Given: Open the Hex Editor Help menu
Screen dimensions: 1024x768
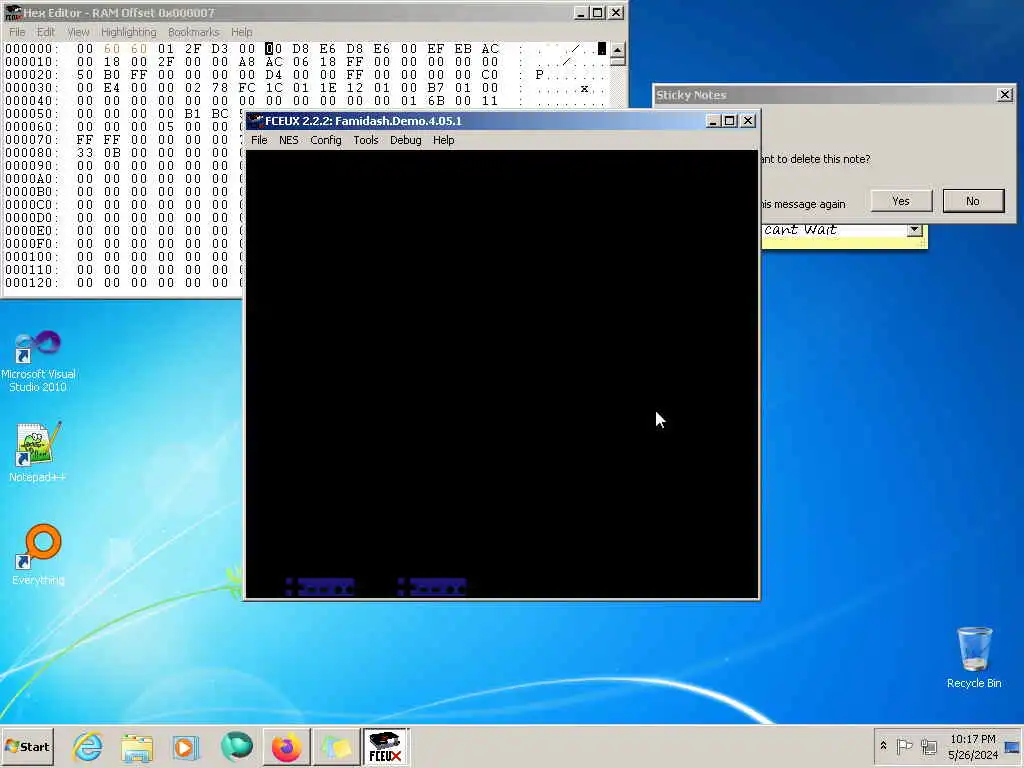Looking at the screenshot, I should pos(241,31).
